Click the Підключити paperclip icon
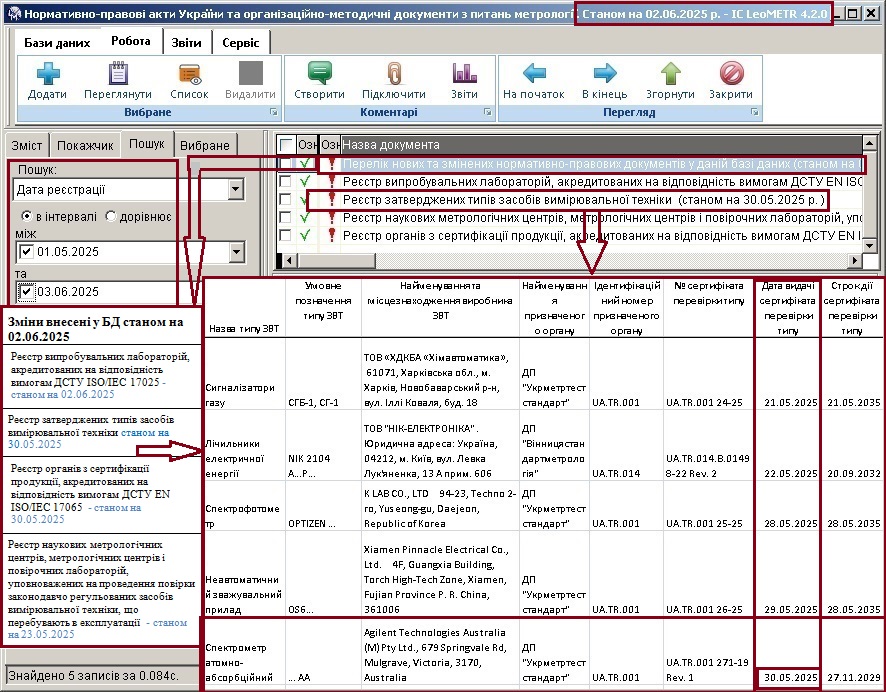Screen dimensions: 886x692 pyautogui.click(x=393, y=74)
